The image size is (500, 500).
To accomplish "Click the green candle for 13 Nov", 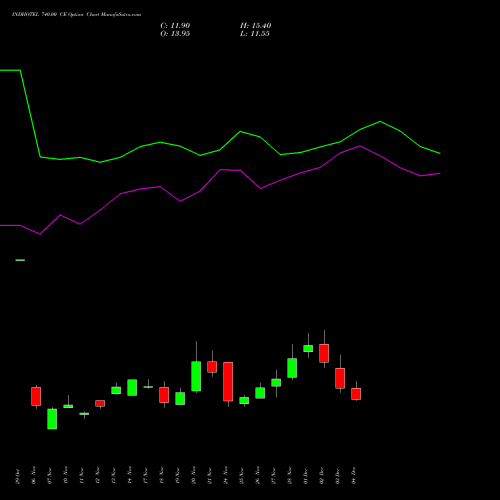I will pos(116,390).
